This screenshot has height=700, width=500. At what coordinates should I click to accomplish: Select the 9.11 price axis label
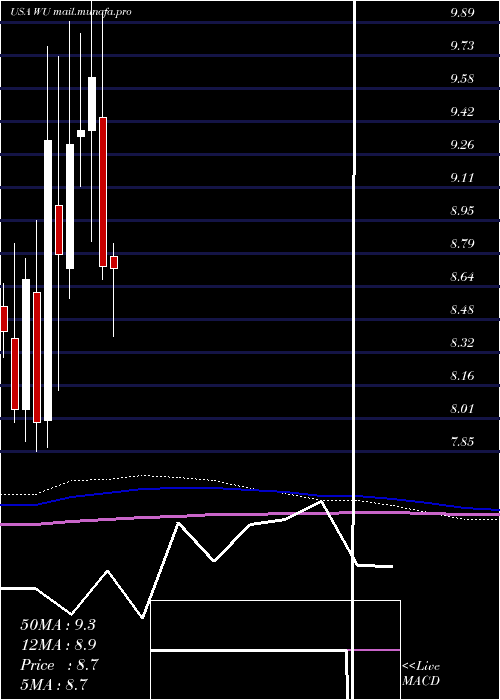462,178
